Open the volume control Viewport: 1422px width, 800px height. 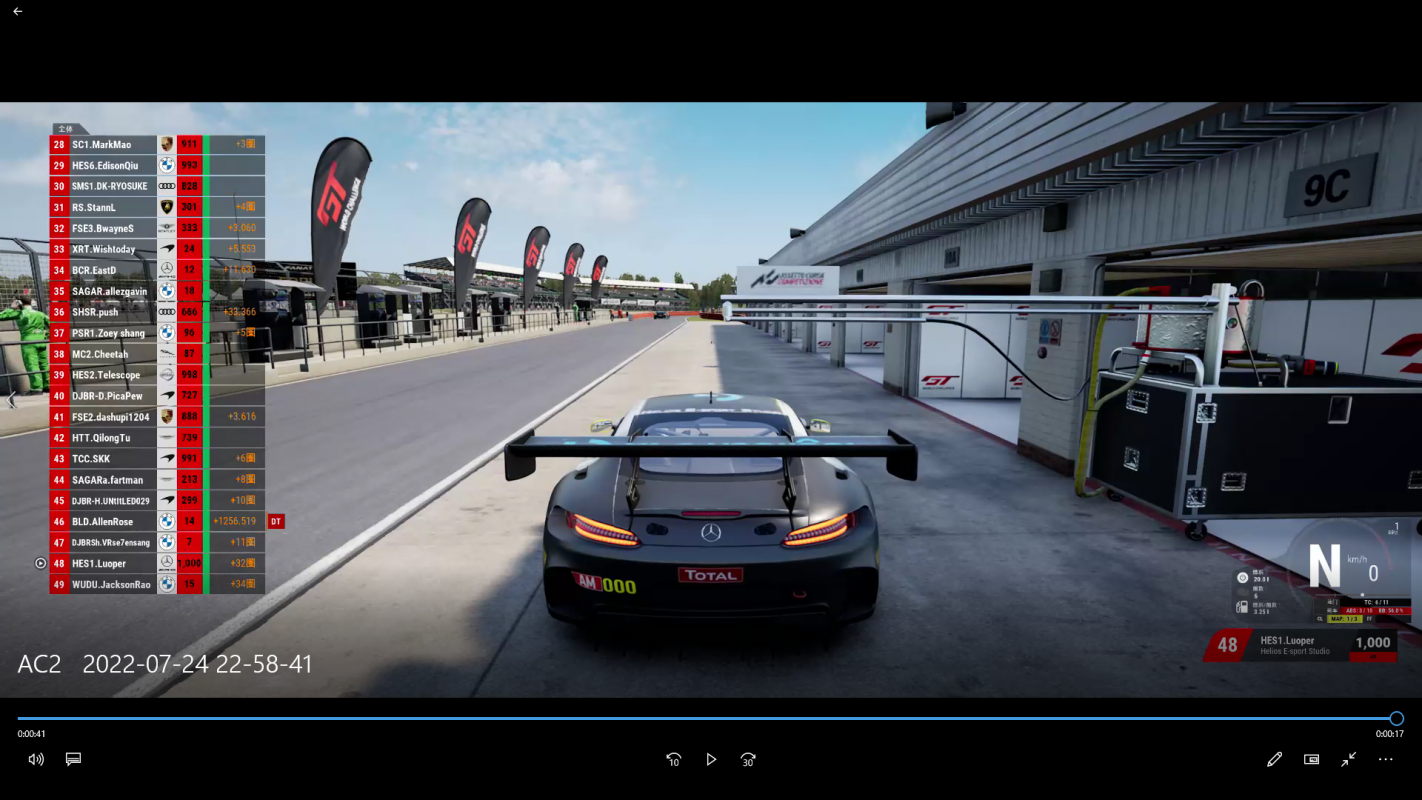point(36,759)
